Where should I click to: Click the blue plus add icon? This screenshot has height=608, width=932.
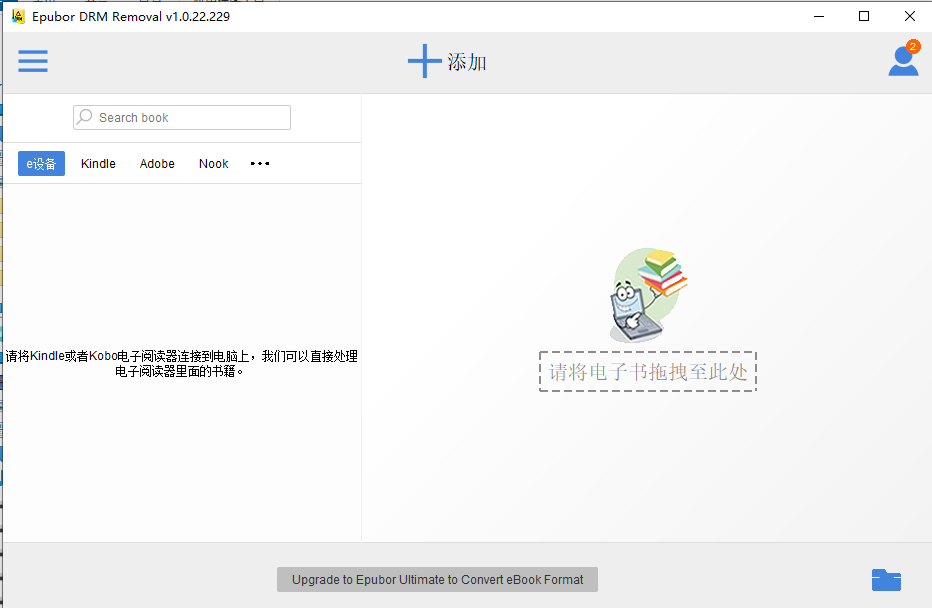coord(424,61)
